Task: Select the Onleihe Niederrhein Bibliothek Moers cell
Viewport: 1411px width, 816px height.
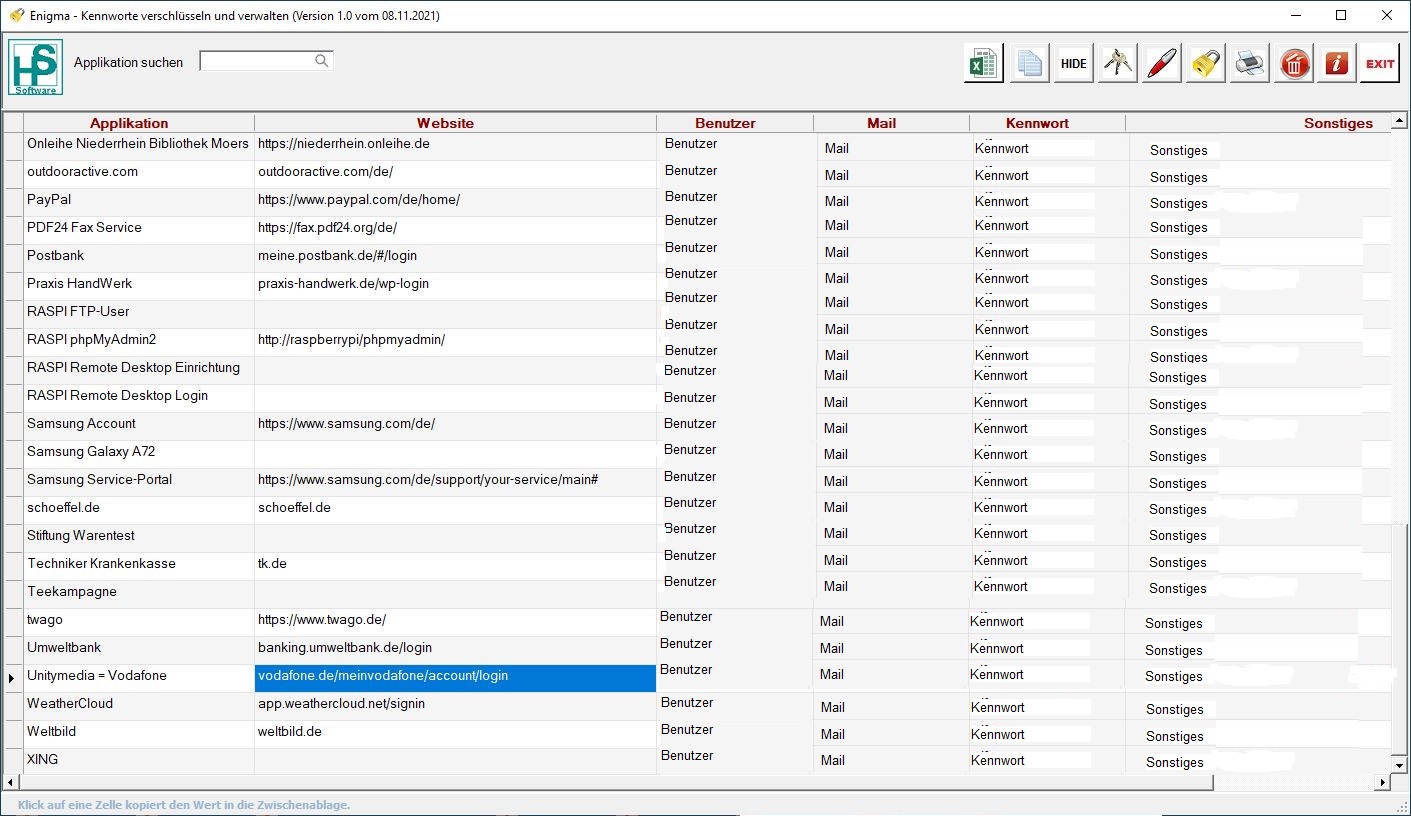Action: 139,146
